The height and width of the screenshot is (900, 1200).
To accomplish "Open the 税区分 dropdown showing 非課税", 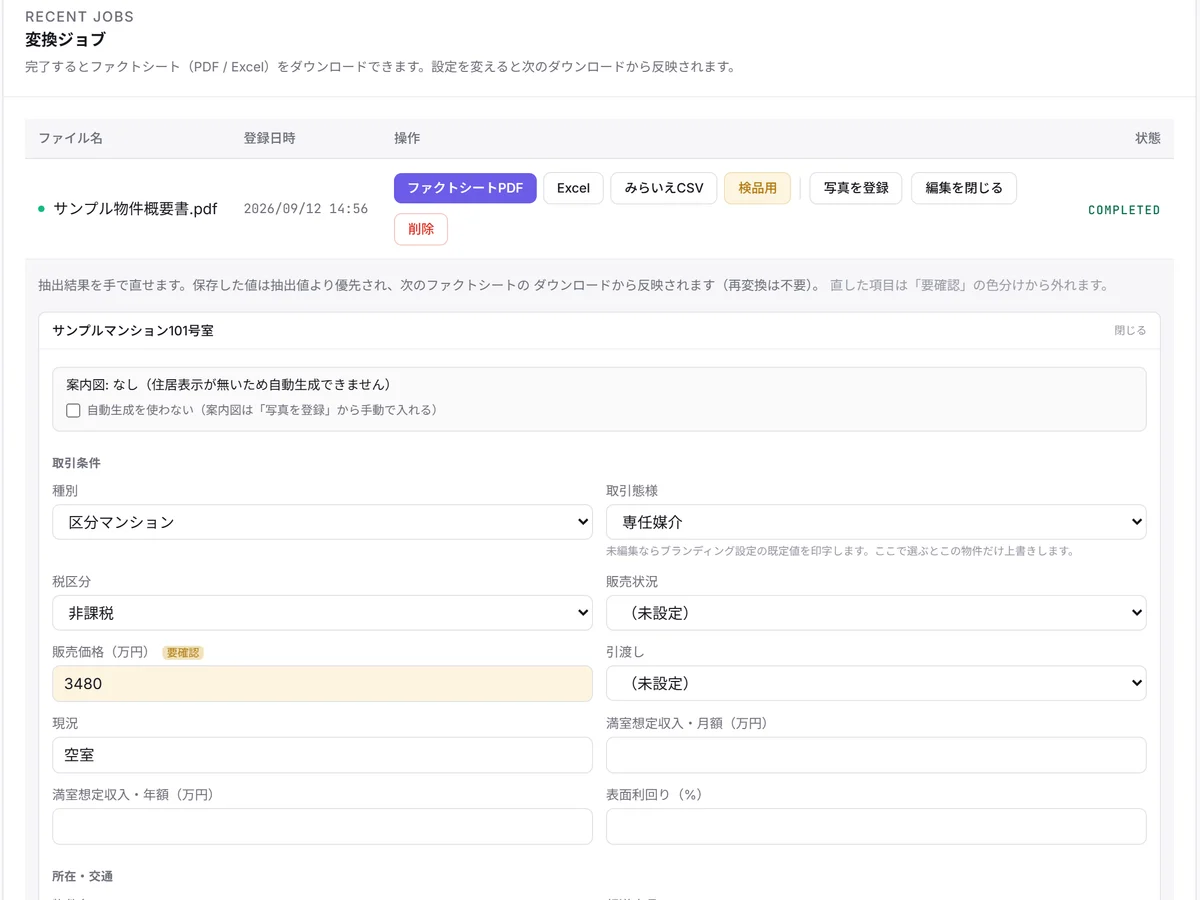I will (x=322, y=613).
